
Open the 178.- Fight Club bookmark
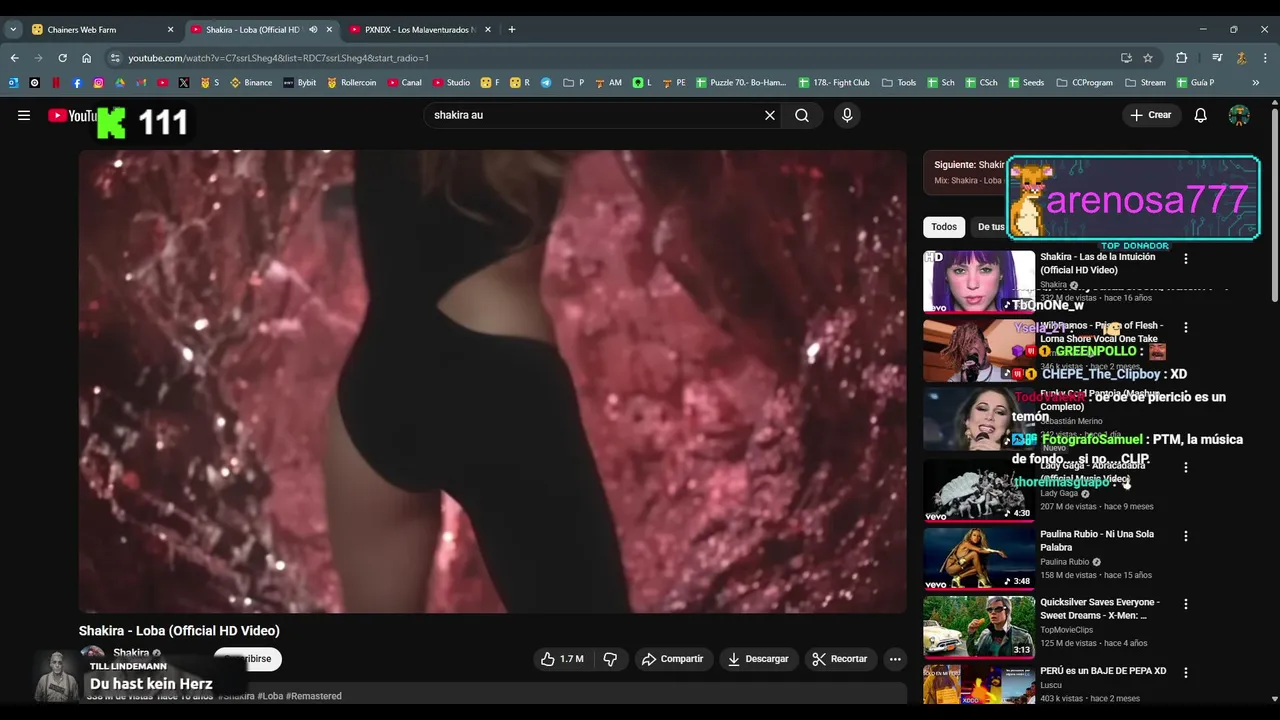(833, 83)
